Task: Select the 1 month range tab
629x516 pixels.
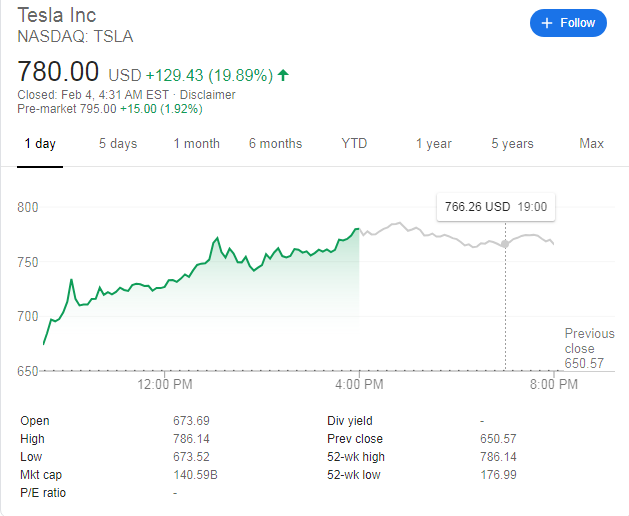Action: pyautogui.click(x=196, y=144)
